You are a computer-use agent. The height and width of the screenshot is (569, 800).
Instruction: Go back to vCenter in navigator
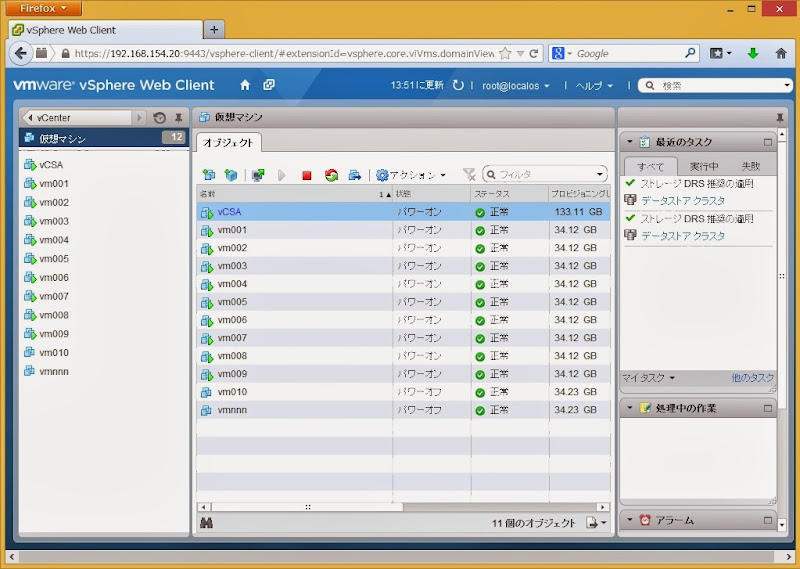click(x=77, y=118)
